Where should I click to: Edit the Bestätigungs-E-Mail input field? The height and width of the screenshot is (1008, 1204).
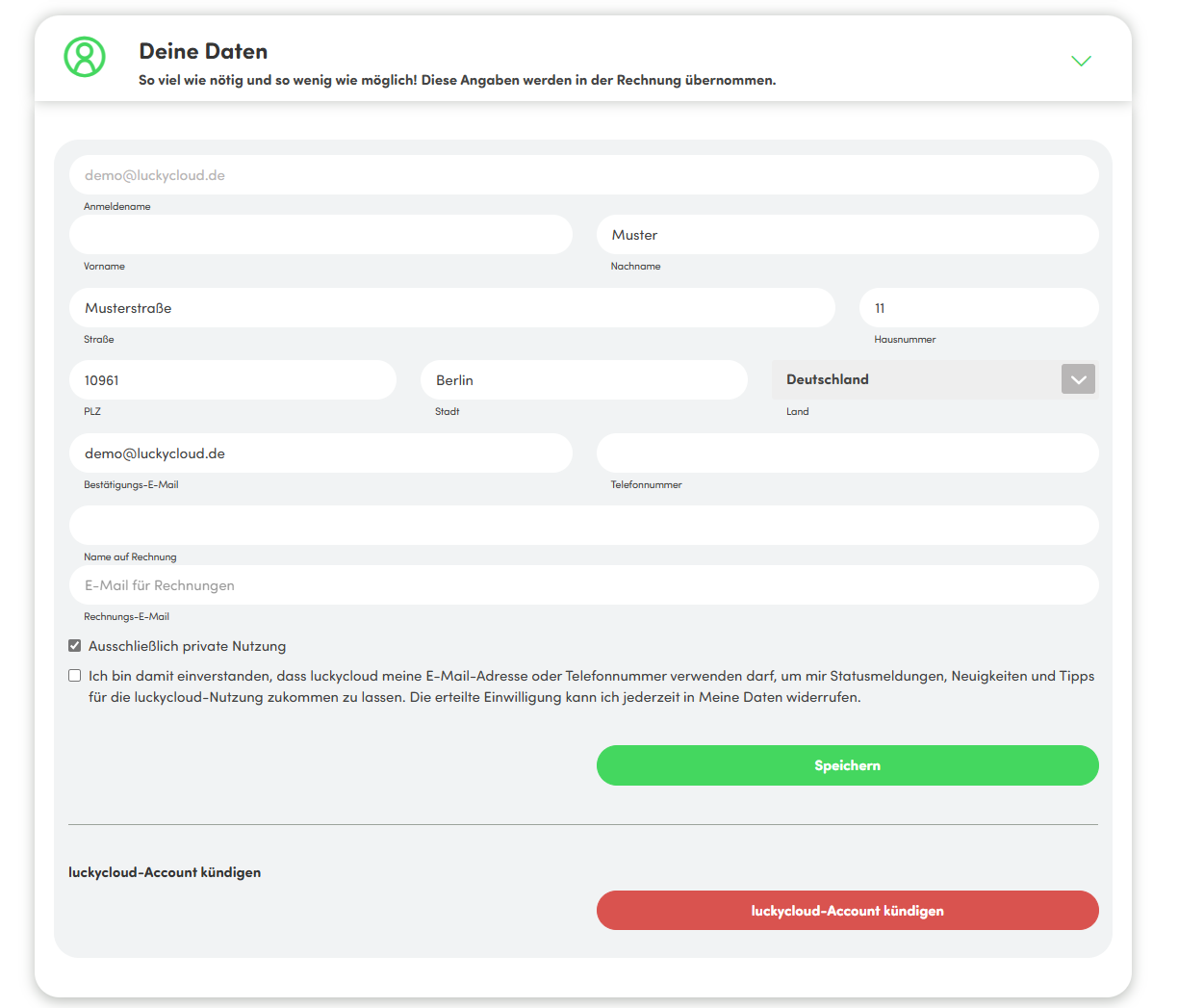point(320,453)
